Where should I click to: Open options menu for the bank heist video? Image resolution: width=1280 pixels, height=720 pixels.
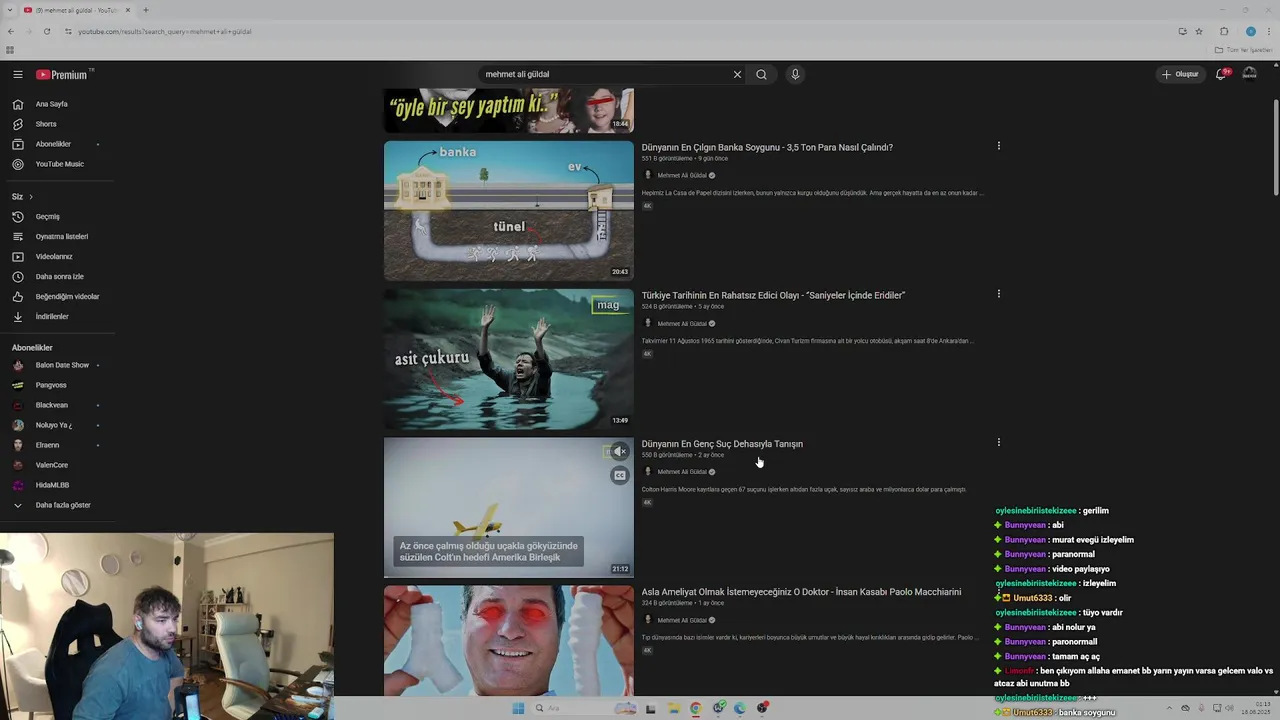point(998,146)
